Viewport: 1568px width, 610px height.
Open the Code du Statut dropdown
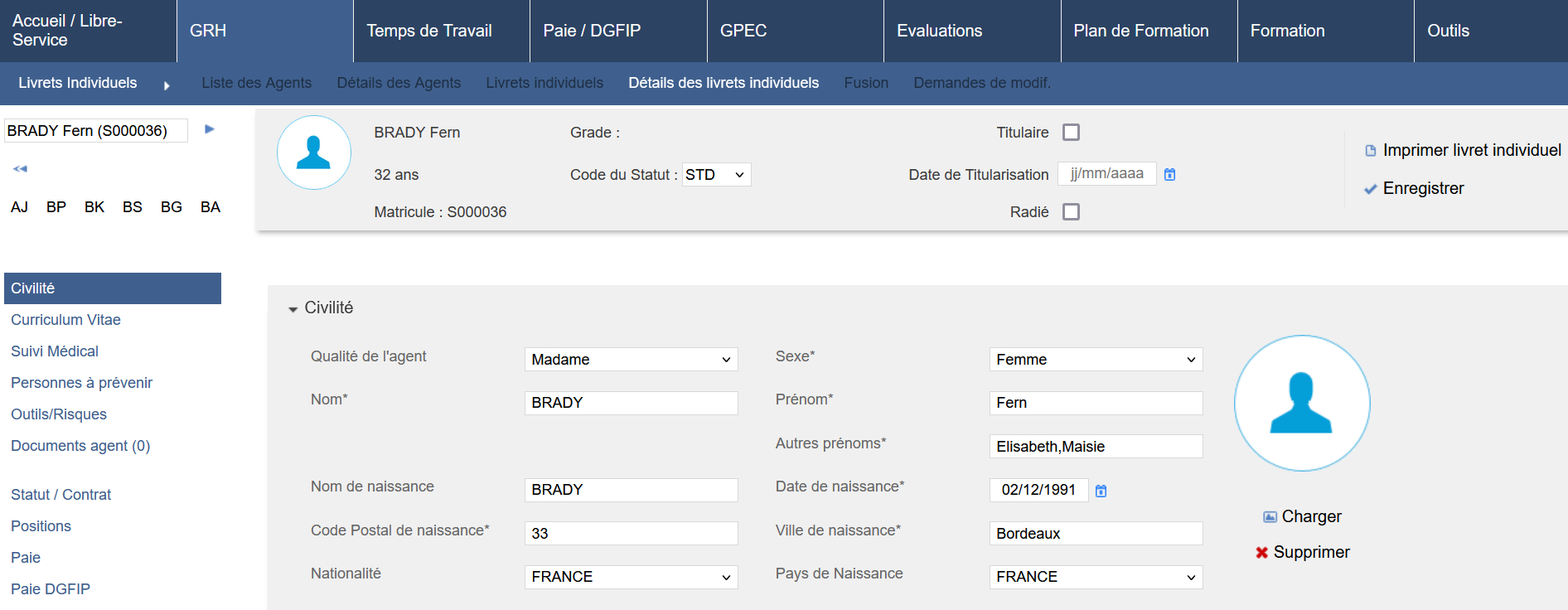click(716, 175)
